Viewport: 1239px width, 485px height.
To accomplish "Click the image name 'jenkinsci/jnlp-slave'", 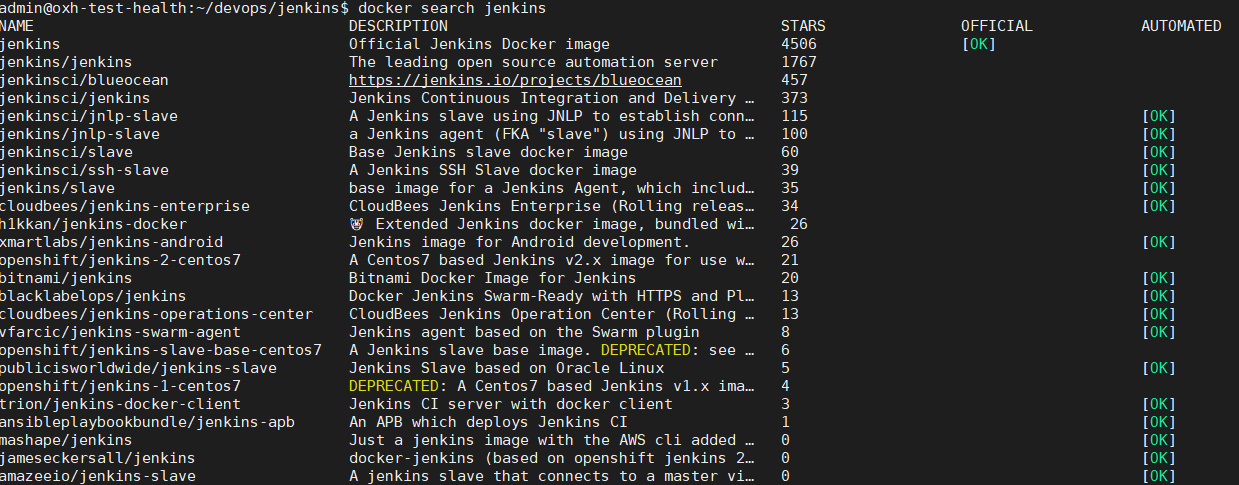I will tap(88, 116).
